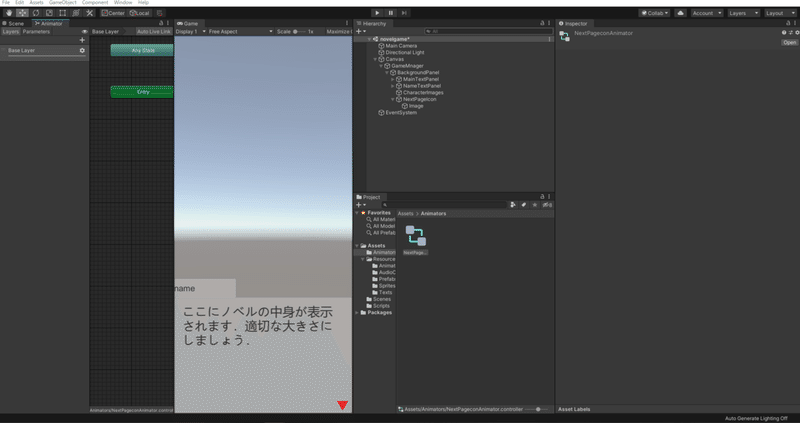800x423 pixels.
Task: Open novelgame scene options menu
Action: (x=549, y=39)
